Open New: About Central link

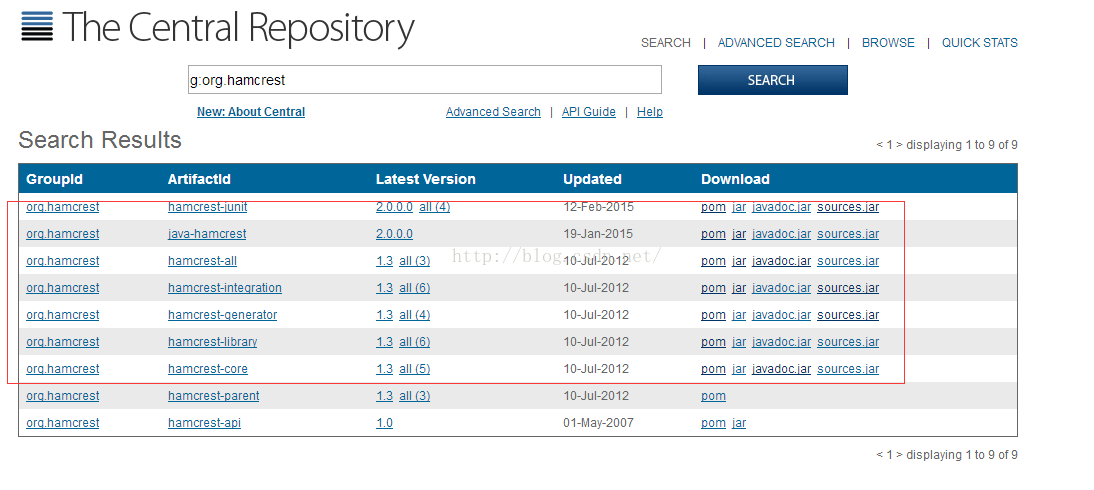pos(251,112)
